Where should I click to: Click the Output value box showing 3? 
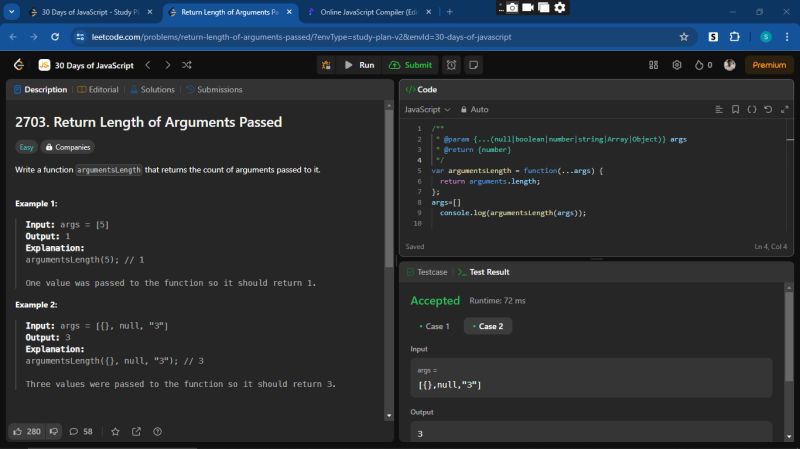click(x=591, y=432)
